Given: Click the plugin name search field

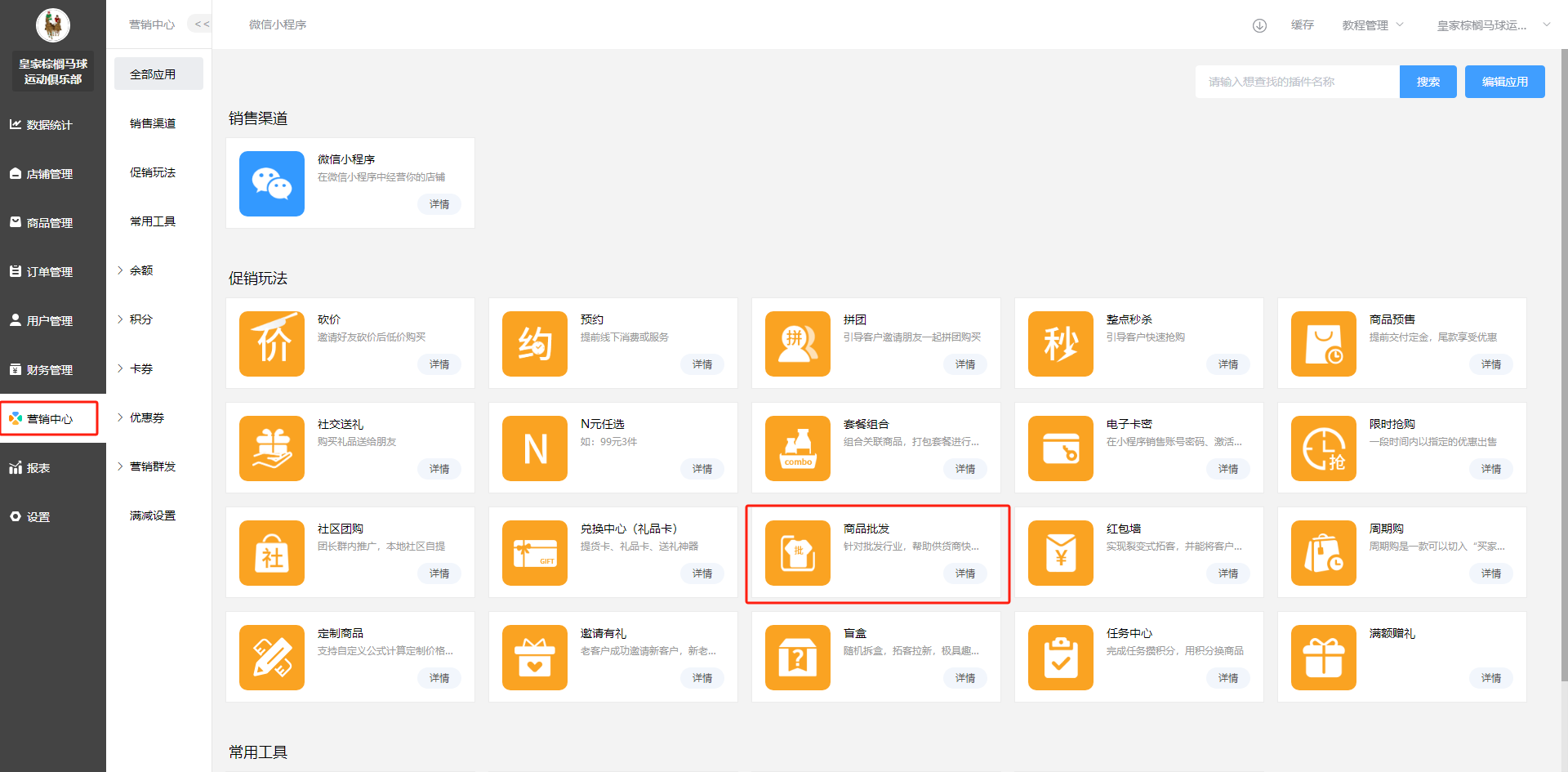Looking at the screenshot, I should click(x=1297, y=82).
